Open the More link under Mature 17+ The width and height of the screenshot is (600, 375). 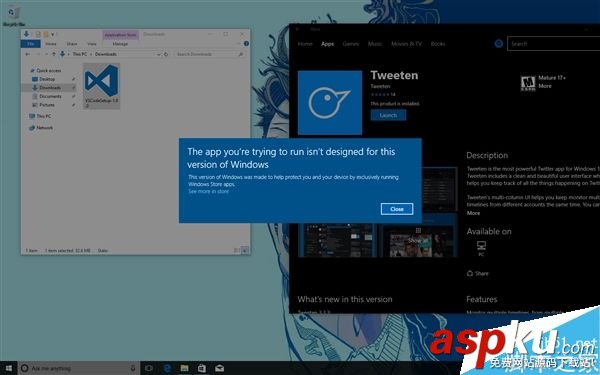point(545,86)
